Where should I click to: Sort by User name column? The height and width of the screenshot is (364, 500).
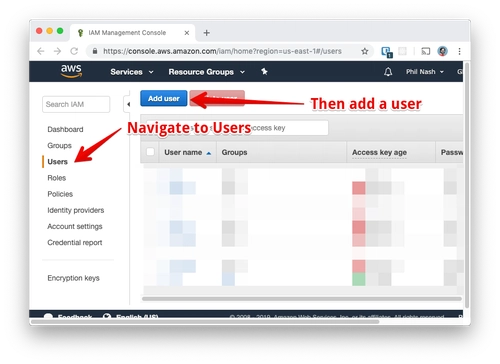point(187,152)
